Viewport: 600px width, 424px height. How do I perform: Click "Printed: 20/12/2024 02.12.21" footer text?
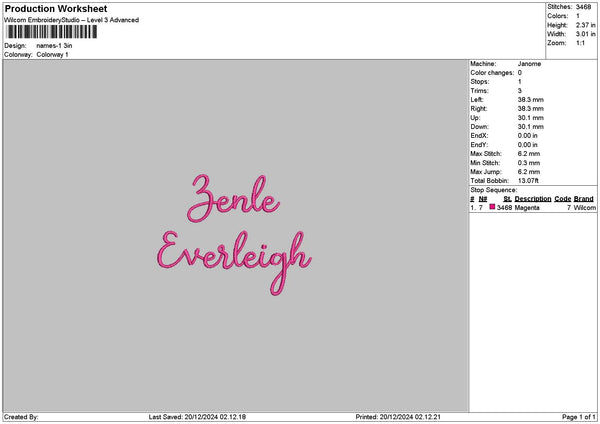click(x=398, y=417)
